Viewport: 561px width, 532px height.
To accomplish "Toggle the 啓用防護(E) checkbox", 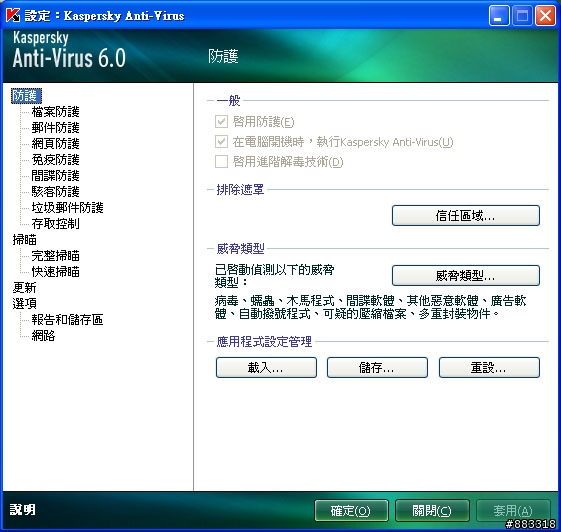I will 221,122.
